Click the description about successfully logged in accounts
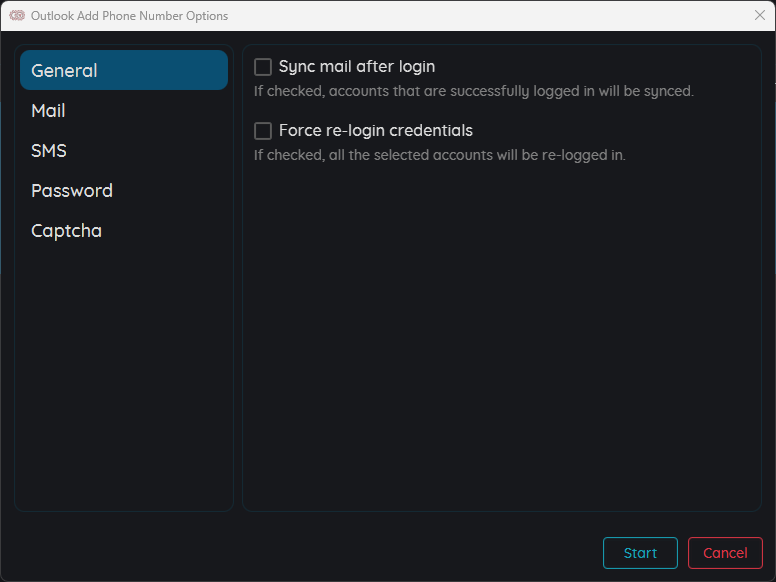 474,91
